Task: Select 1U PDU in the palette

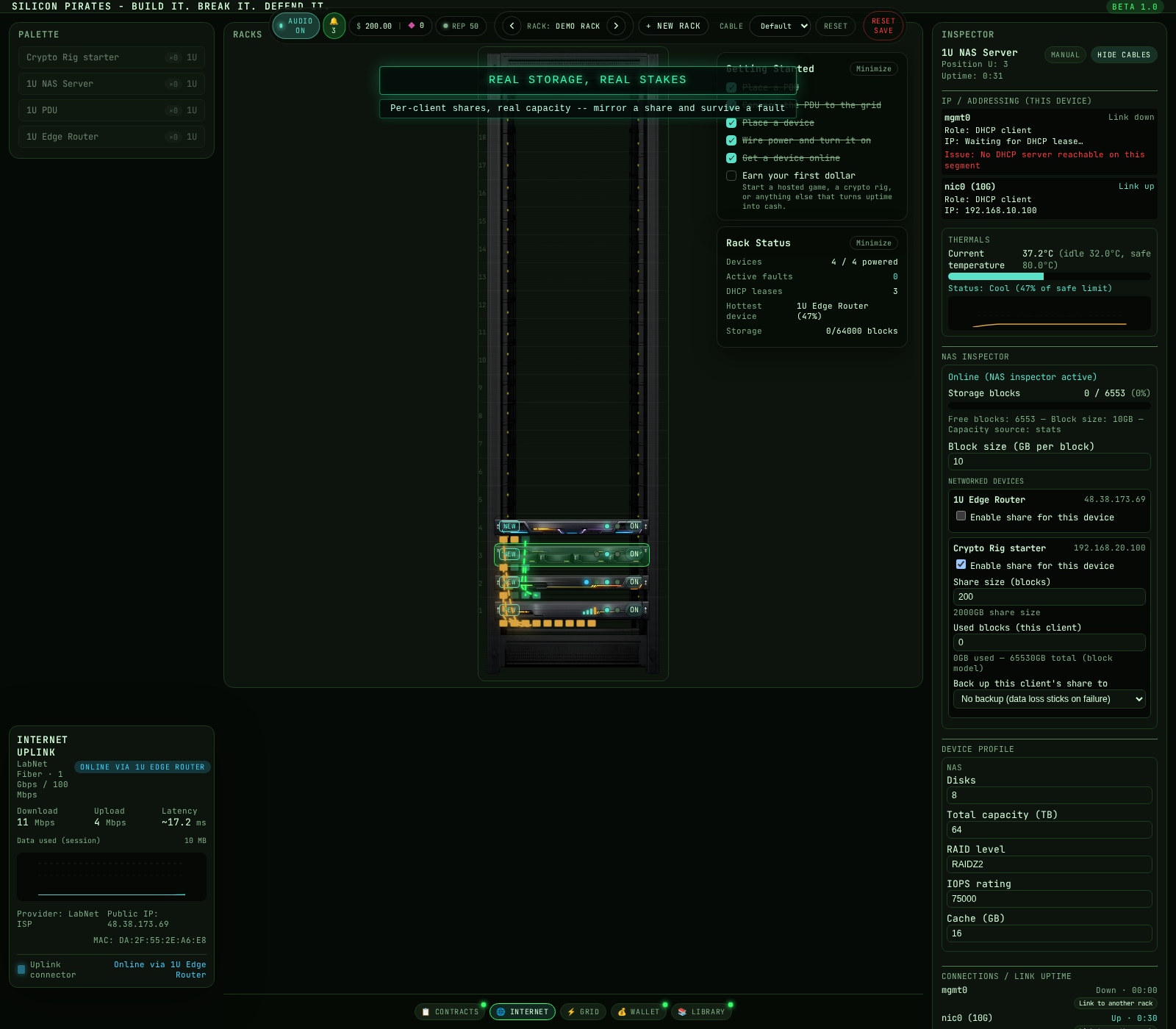Action: click(112, 110)
